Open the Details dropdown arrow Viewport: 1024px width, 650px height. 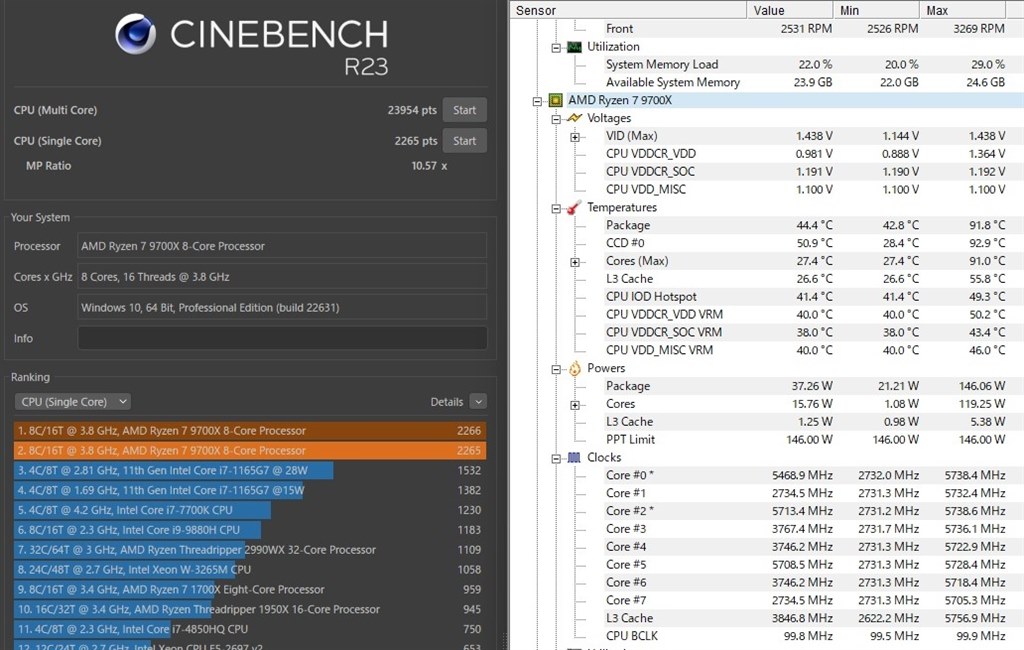click(479, 402)
